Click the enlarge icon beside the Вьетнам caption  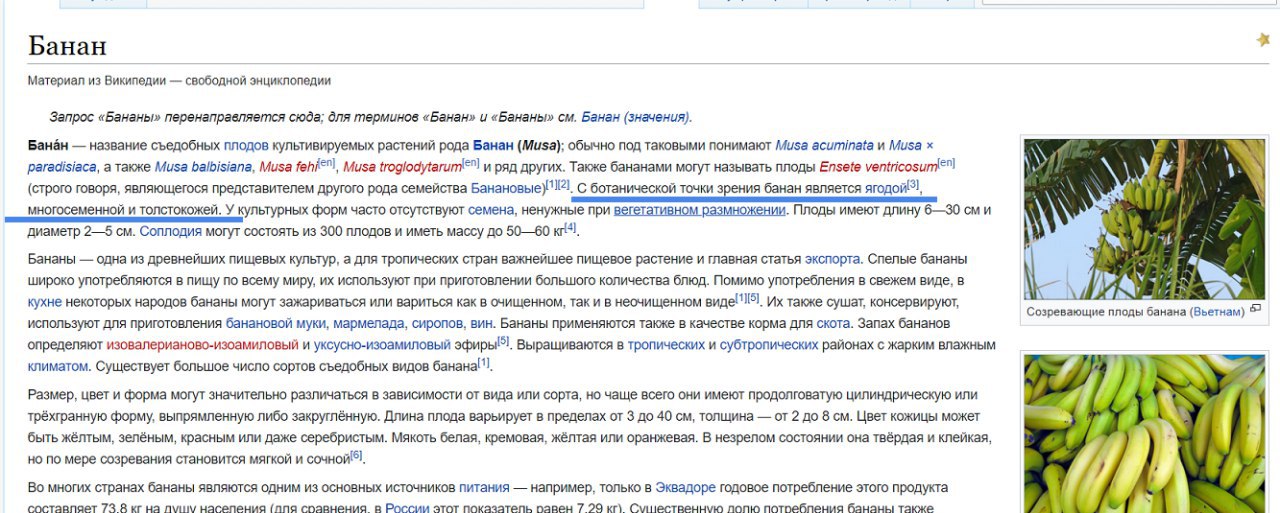(1255, 309)
